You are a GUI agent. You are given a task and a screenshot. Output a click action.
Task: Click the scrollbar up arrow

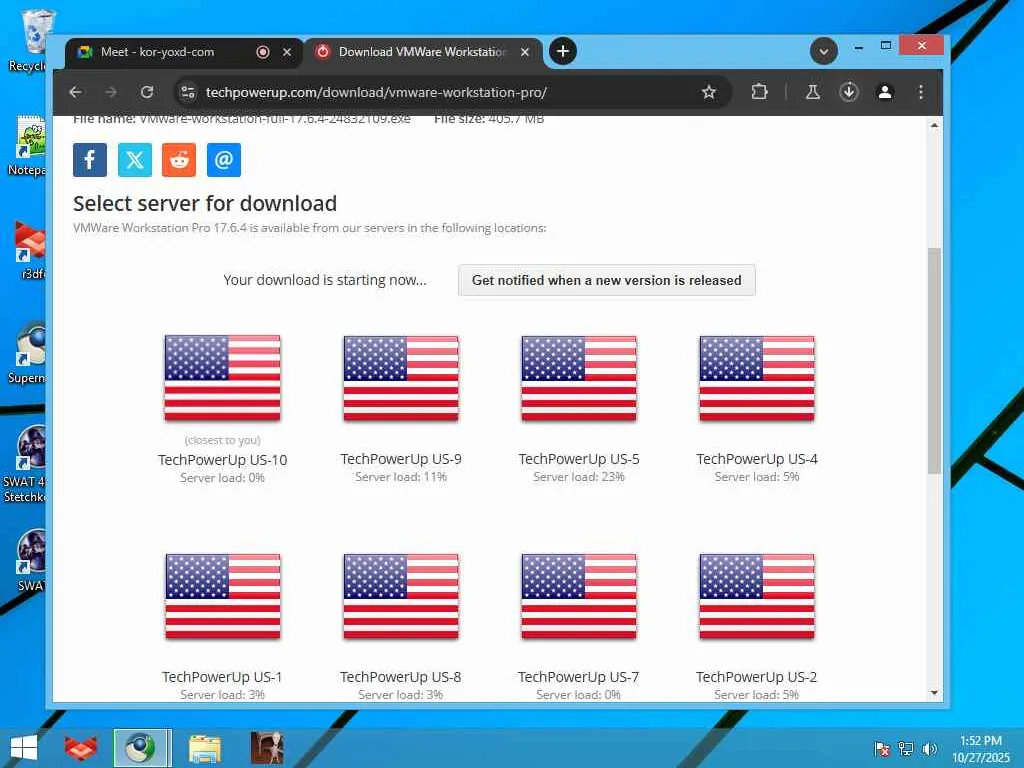click(935, 125)
